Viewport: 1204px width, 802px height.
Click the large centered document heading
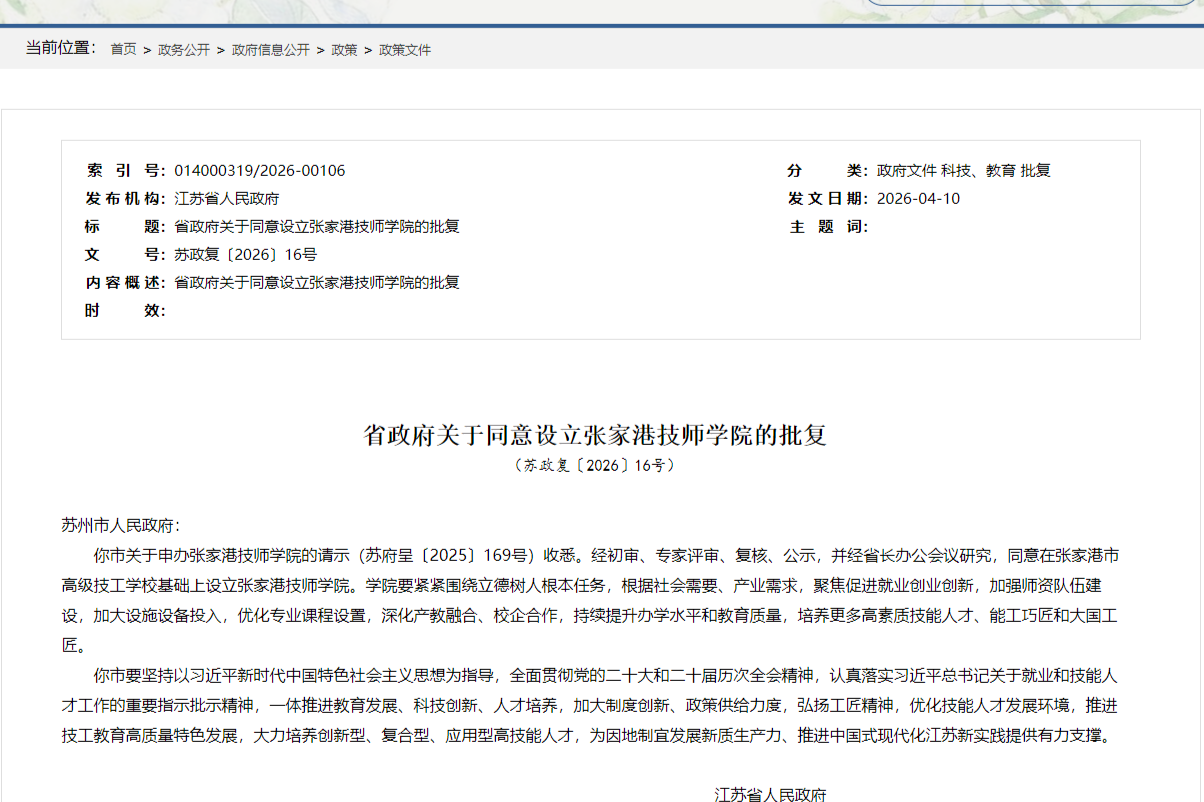(x=595, y=435)
